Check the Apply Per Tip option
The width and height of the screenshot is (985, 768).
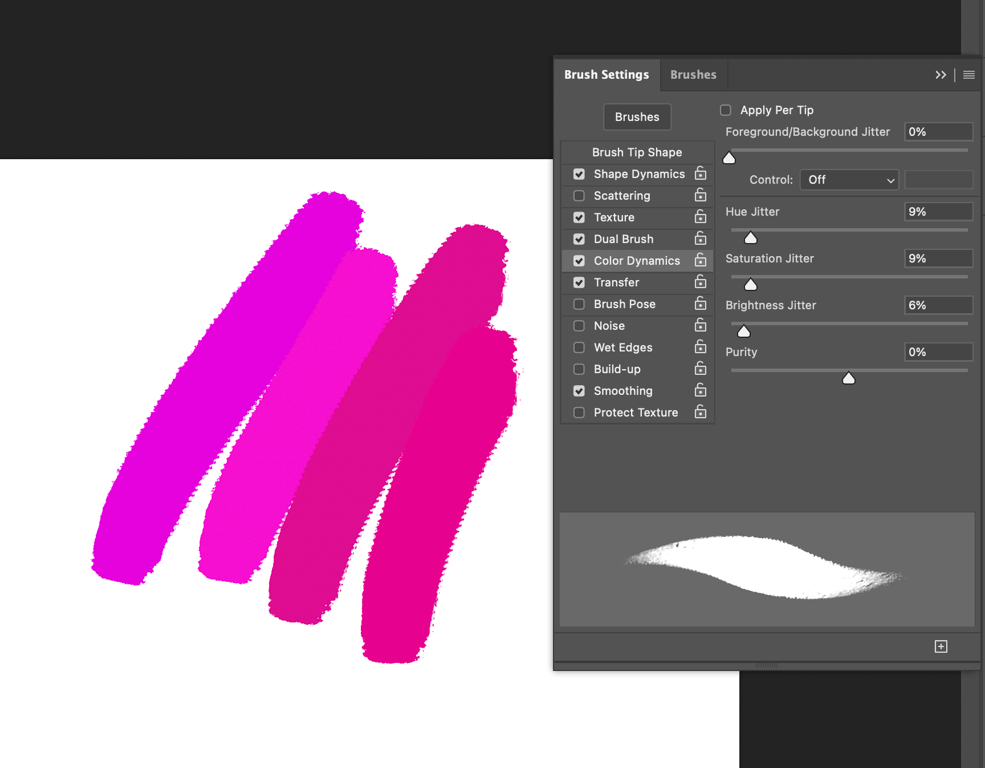tap(726, 110)
